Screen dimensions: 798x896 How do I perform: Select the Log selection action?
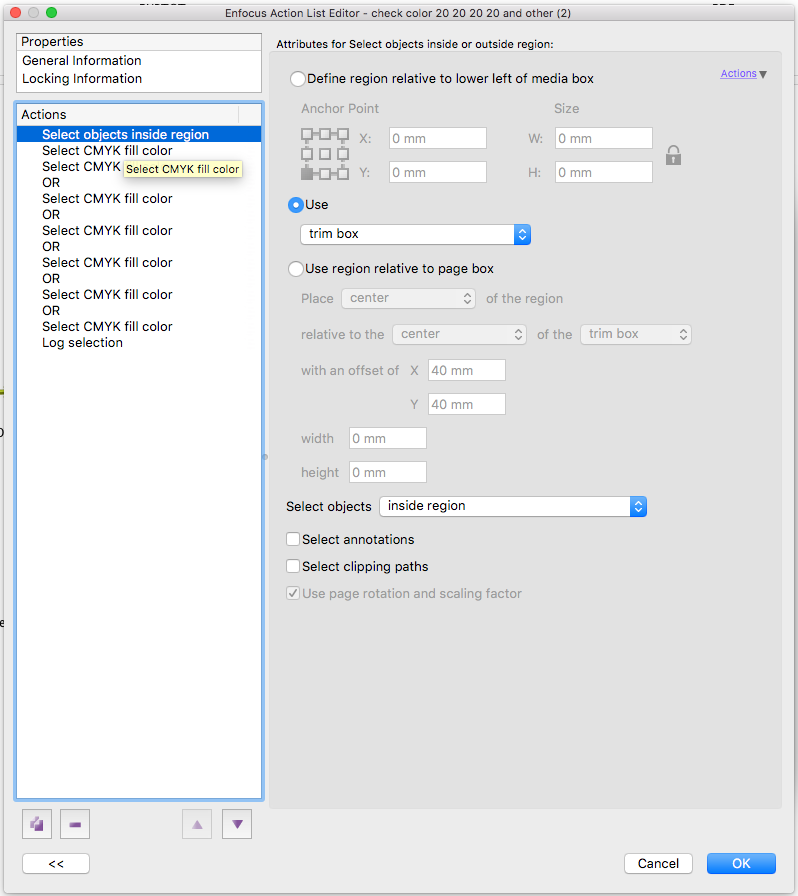(139, 342)
